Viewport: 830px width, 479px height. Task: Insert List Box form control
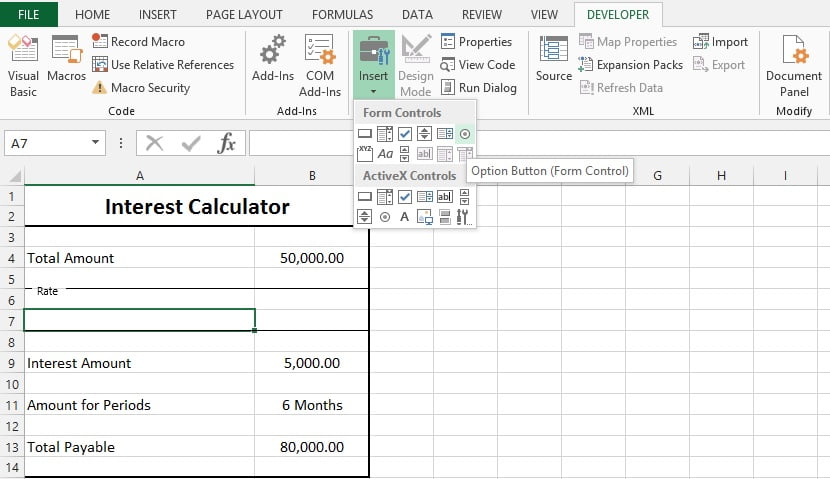(x=445, y=134)
